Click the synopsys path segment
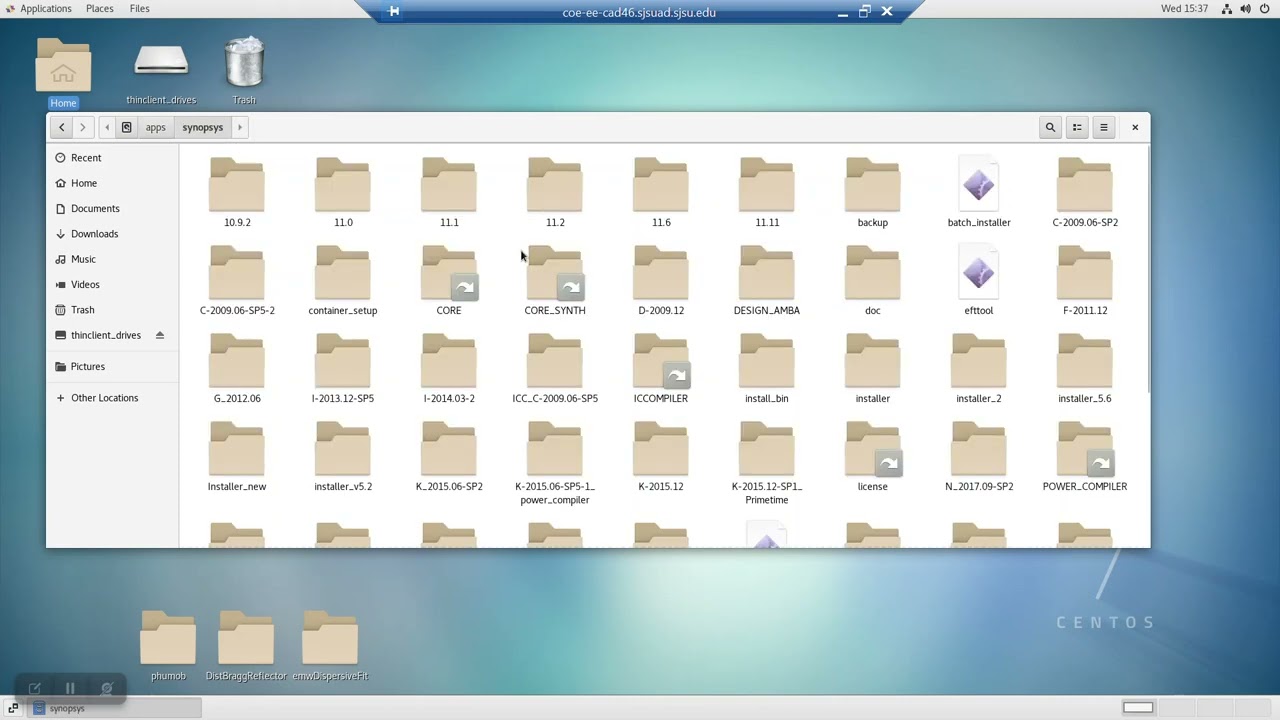 [203, 127]
